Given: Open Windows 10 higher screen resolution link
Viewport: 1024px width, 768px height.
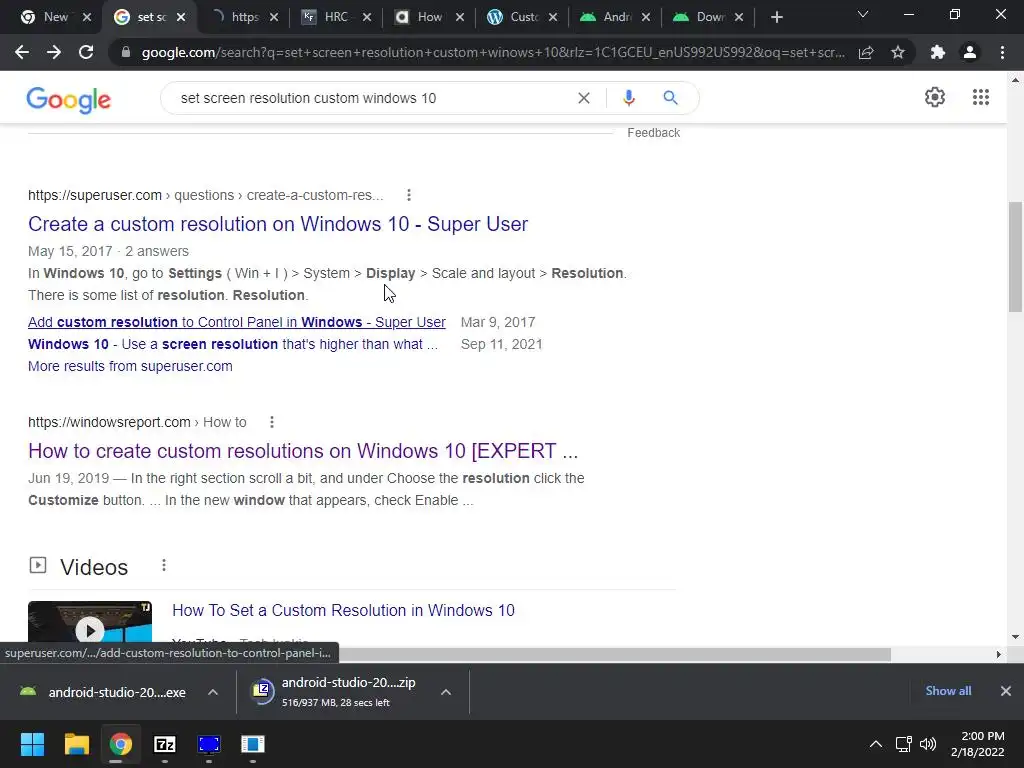Looking at the screenshot, I should (232, 344).
